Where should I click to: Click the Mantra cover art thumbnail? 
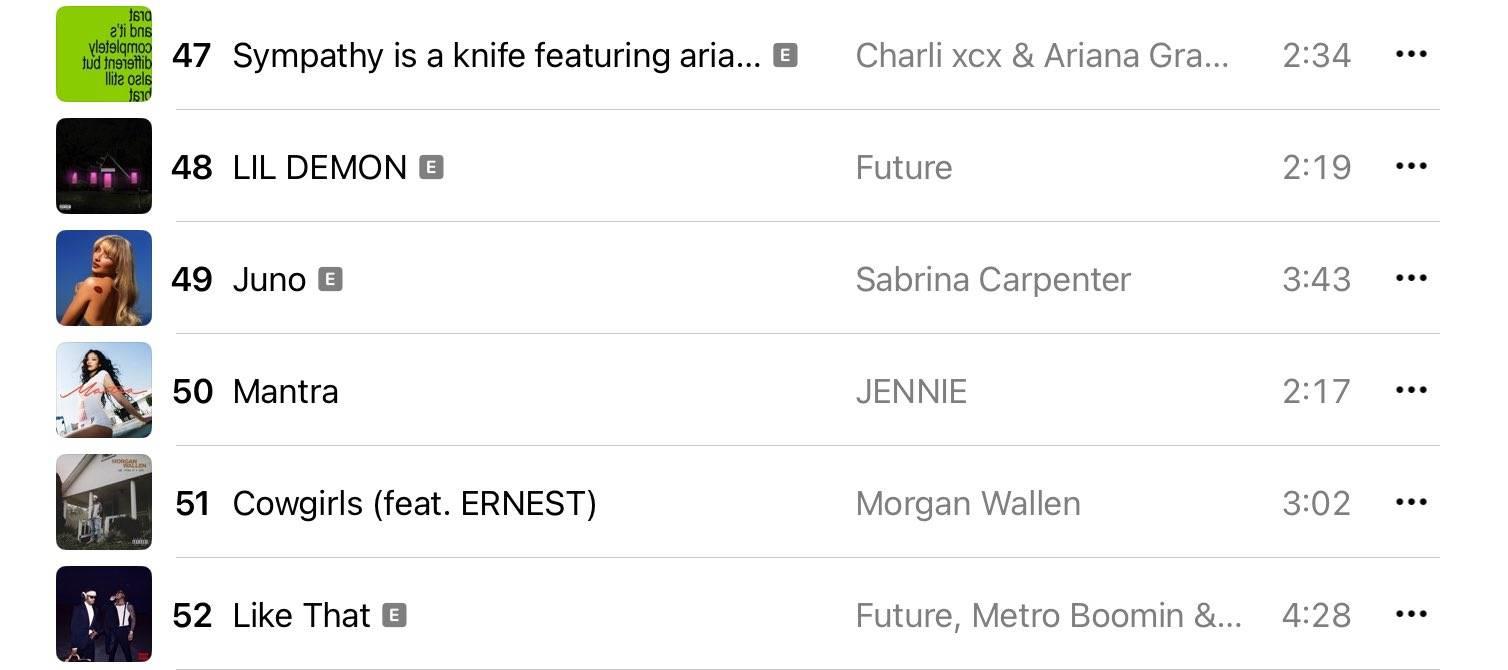(104, 390)
